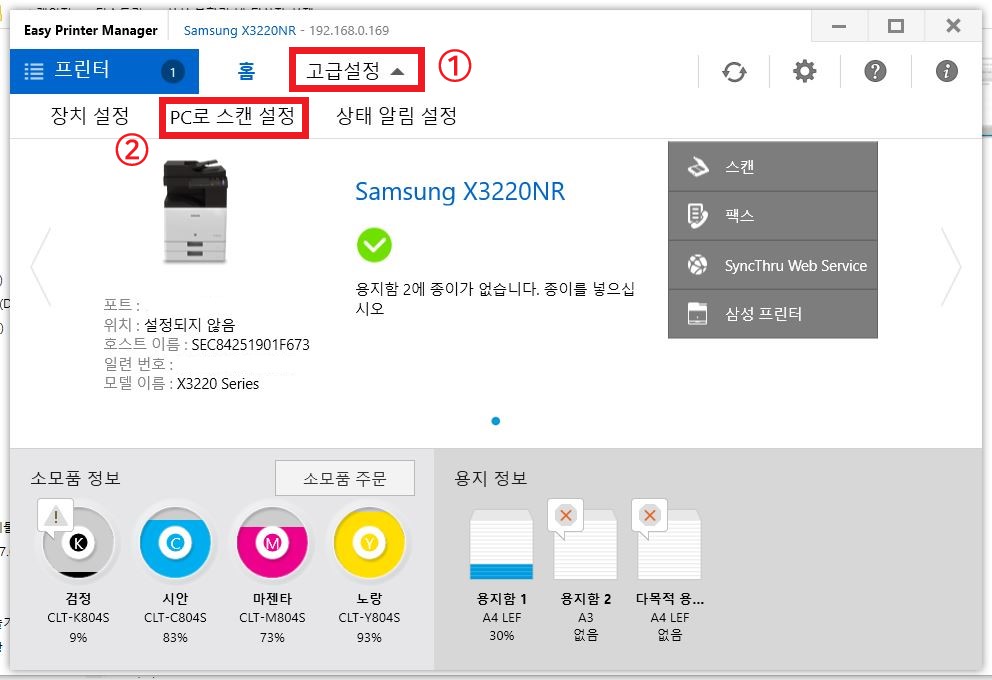The height and width of the screenshot is (680, 992).
Task: Open the 상태 알림 설정 menu item
Action: tap(397, 116)
